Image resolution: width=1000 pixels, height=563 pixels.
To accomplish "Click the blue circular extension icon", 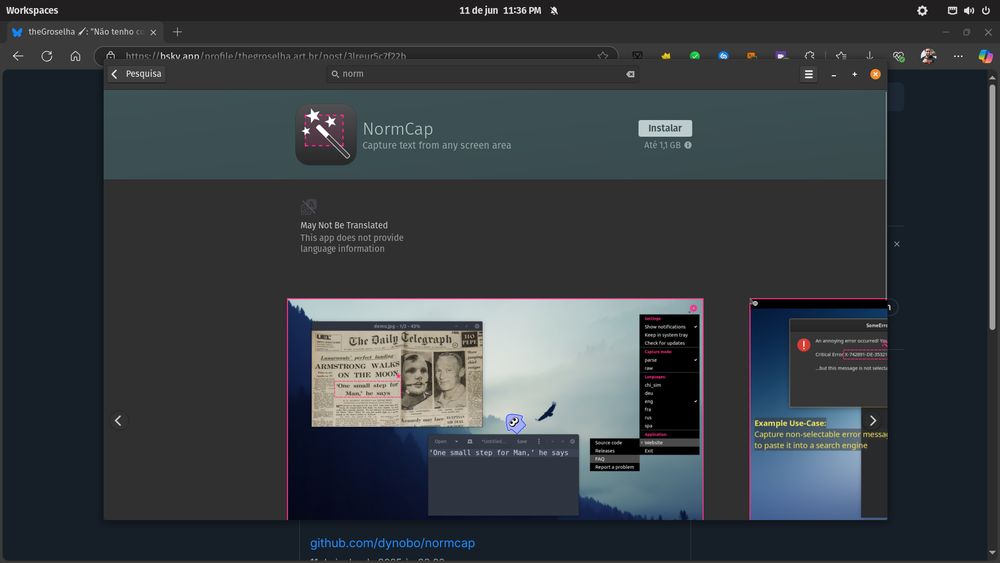I will tap(723, 56).
